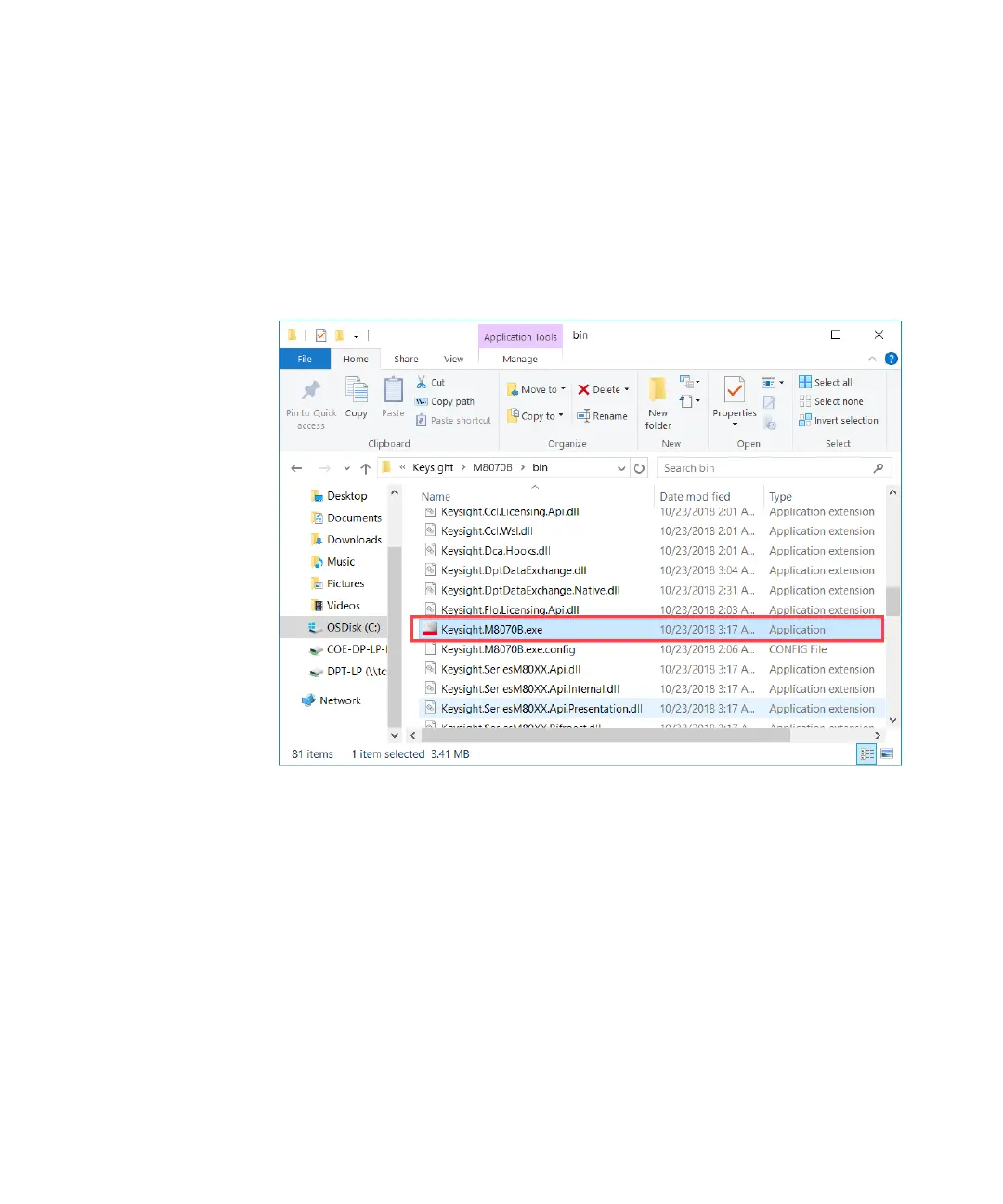Screen dimensions: 1003x1204
Task: Open Network in navigation pane
Action: tap(332, 700)
